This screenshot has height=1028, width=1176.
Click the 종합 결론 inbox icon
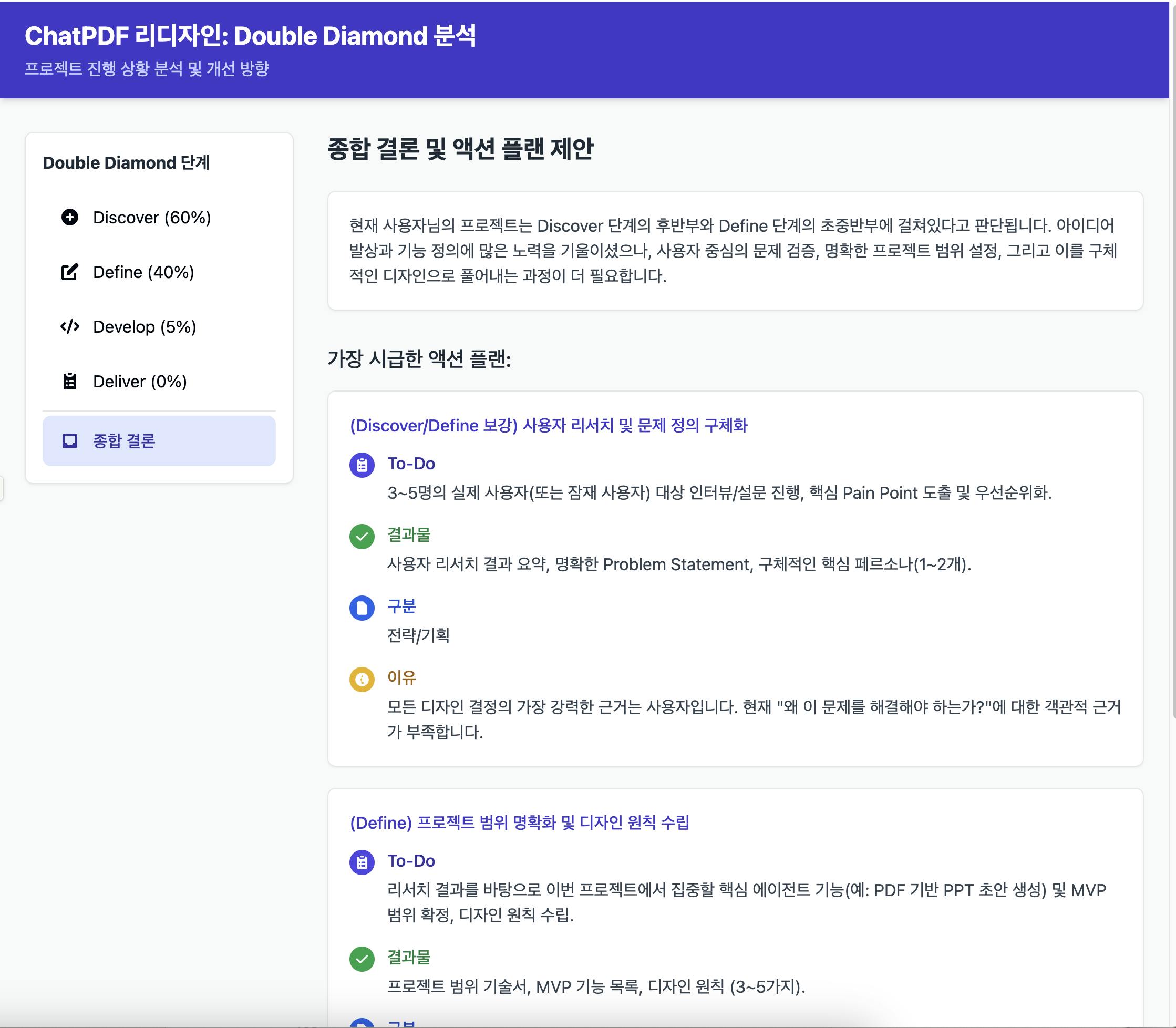[x=69, y=440]
